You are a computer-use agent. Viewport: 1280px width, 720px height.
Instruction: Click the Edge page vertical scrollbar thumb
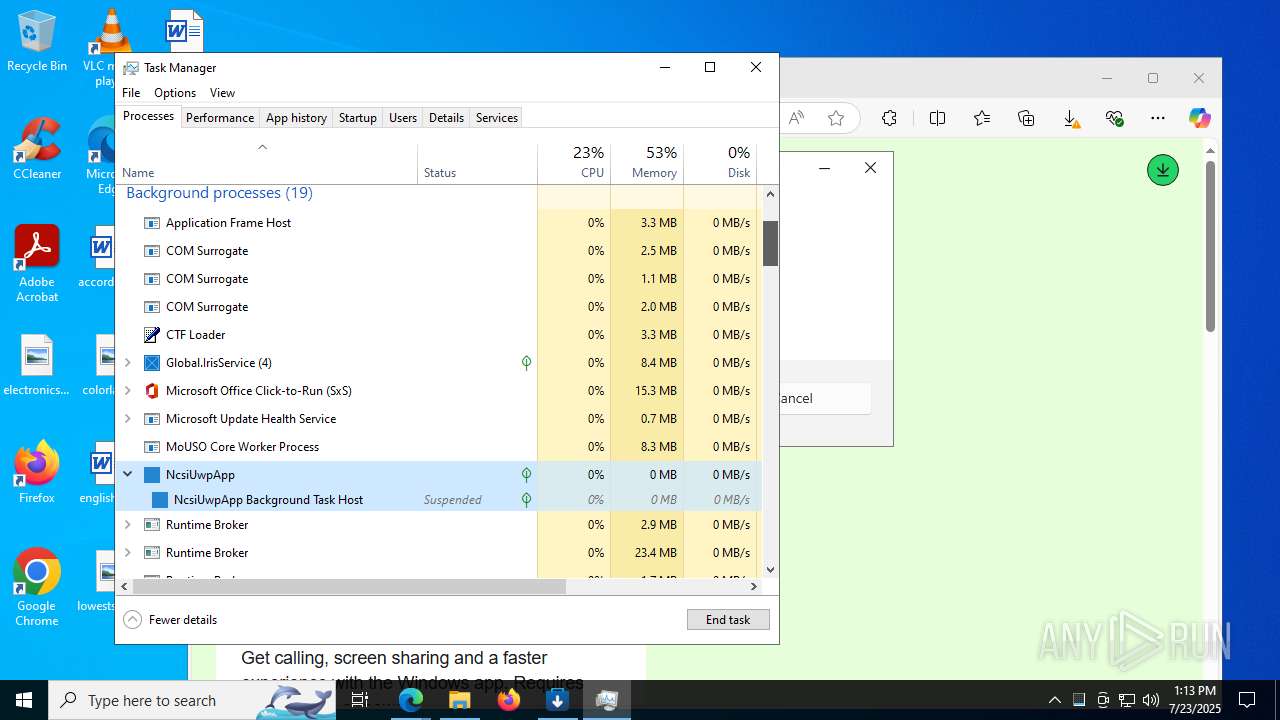[x=1211, y=246]
